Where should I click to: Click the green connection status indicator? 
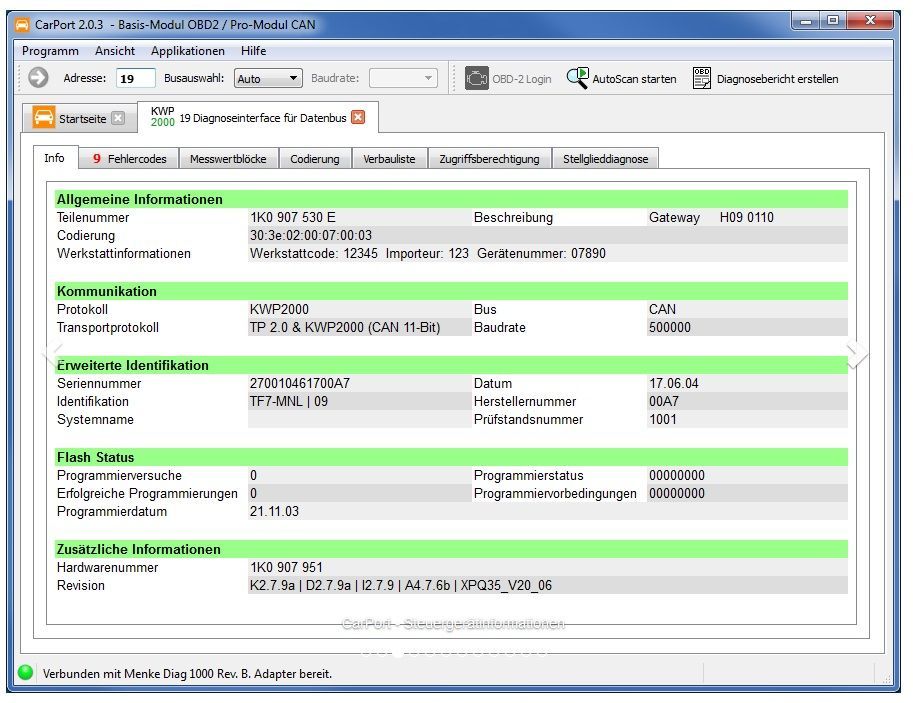25,673
